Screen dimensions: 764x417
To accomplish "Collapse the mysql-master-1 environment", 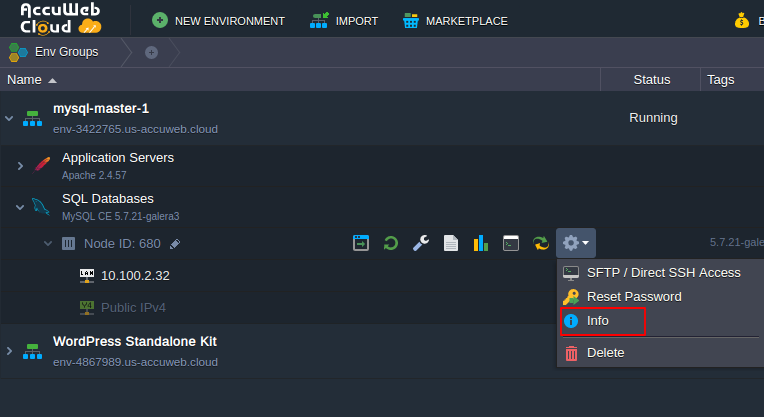I will click(10, 118).
